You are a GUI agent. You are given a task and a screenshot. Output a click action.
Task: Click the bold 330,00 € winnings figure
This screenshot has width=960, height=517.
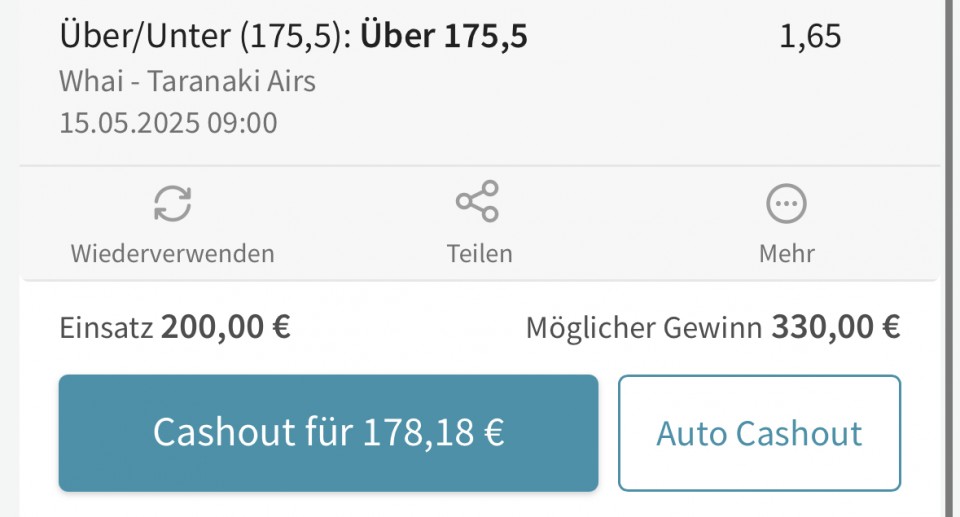point(836,326)
